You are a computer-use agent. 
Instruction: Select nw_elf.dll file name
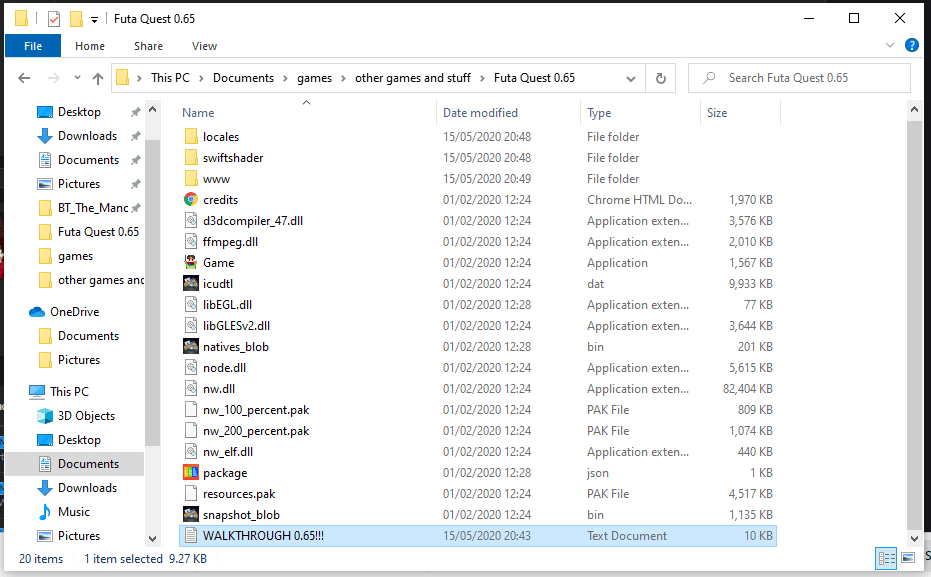(x=228, y=452)
